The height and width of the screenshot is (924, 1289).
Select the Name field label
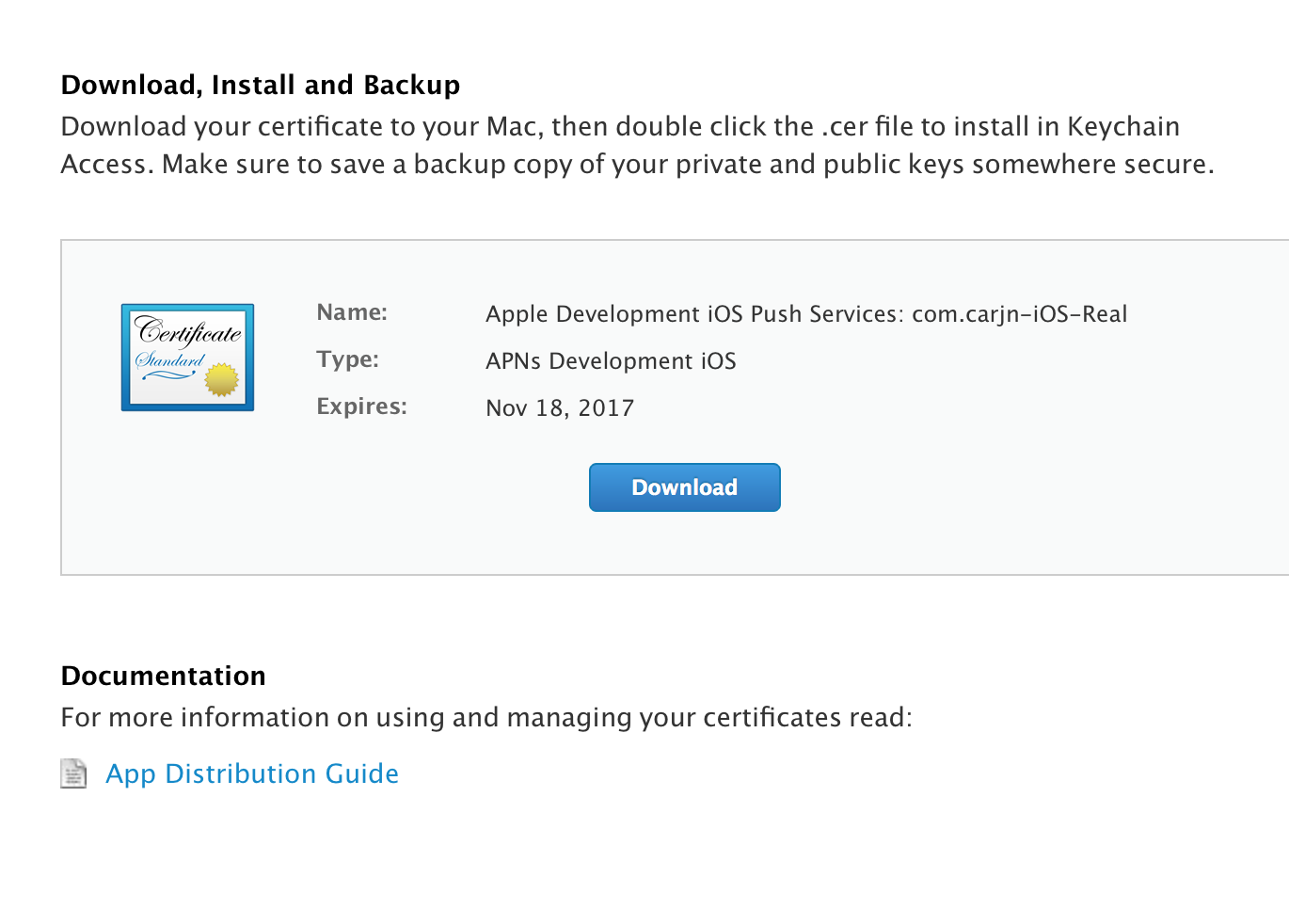pyautogui.click(x=352, y=312)
